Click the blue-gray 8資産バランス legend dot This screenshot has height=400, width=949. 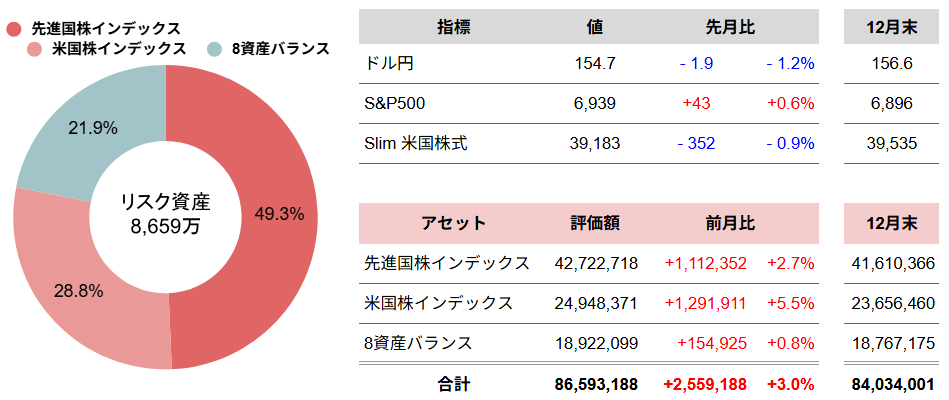[214, 48]
